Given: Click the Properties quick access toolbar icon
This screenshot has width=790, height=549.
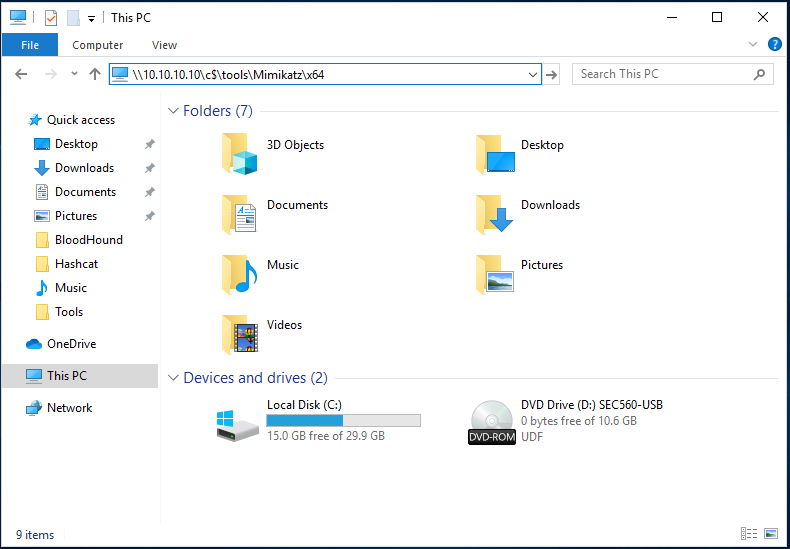Looking at the screenshot, I should point(51,18).
